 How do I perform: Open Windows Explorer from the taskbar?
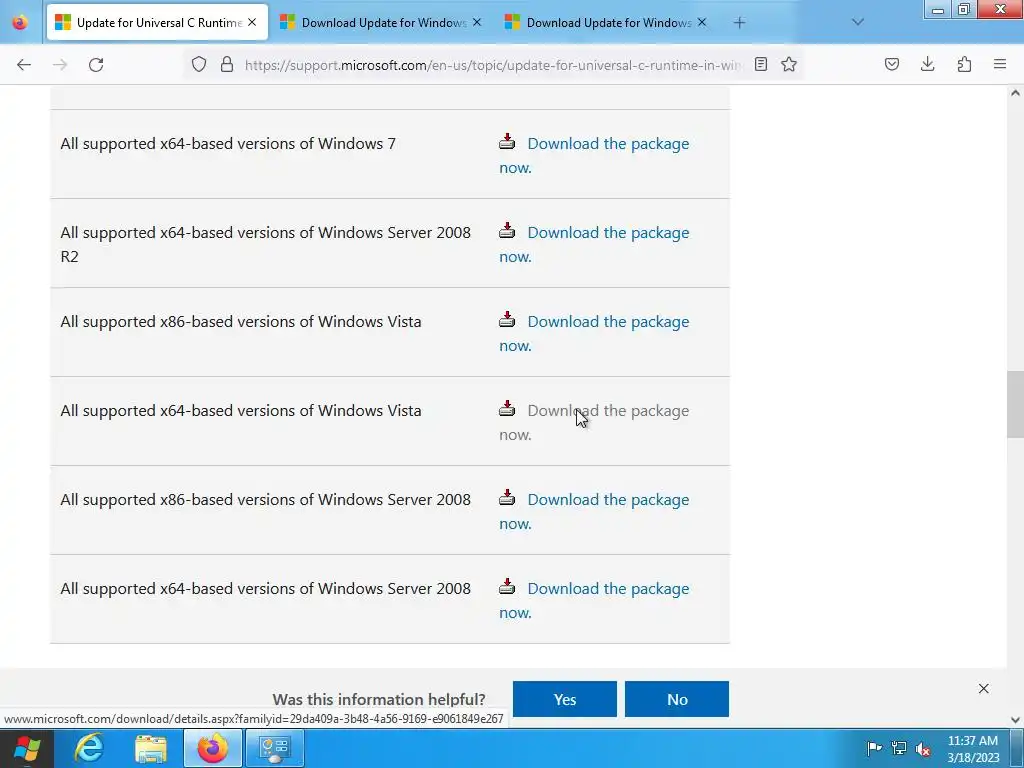(151, 748)
